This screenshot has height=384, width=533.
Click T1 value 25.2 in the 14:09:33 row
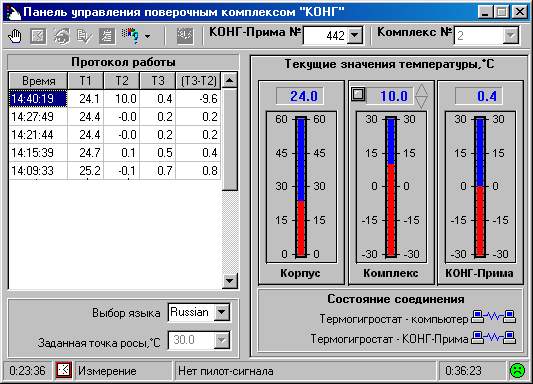click(x=86, y=171)
